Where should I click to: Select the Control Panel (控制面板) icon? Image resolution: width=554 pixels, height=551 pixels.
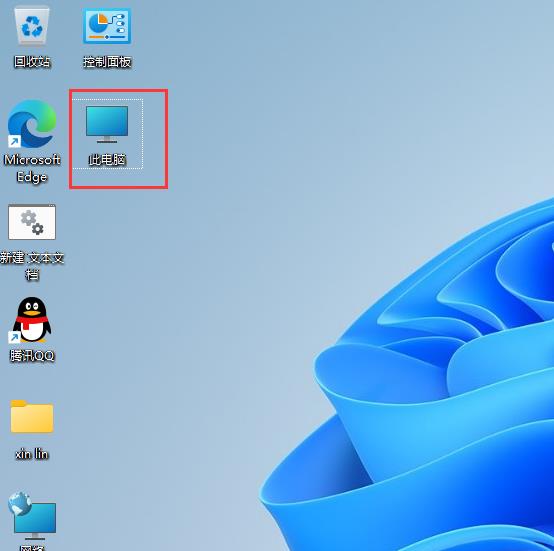tap(107, 26)
